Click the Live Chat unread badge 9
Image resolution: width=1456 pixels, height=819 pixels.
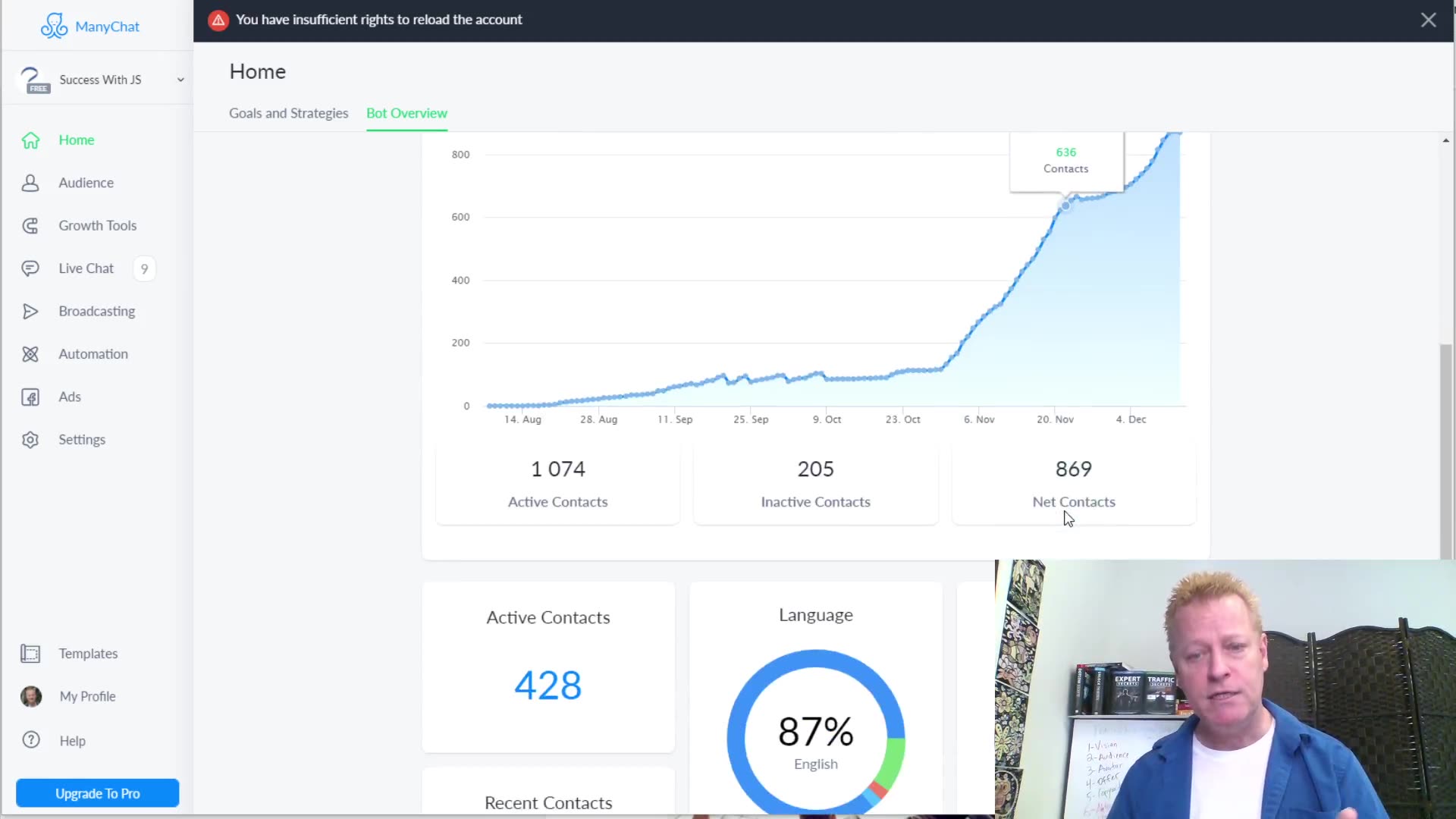coord(144,268)
